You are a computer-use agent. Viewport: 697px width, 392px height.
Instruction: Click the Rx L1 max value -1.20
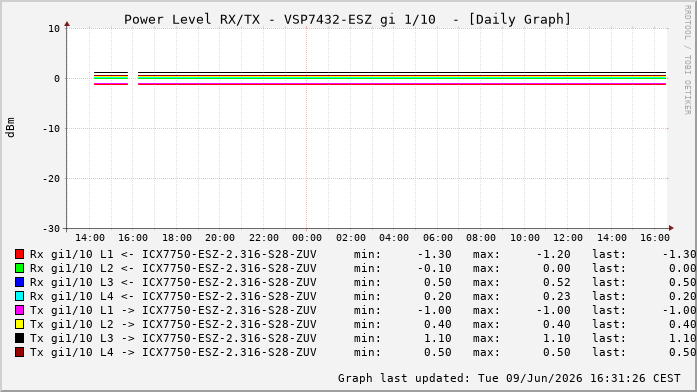tap(553, 254)
